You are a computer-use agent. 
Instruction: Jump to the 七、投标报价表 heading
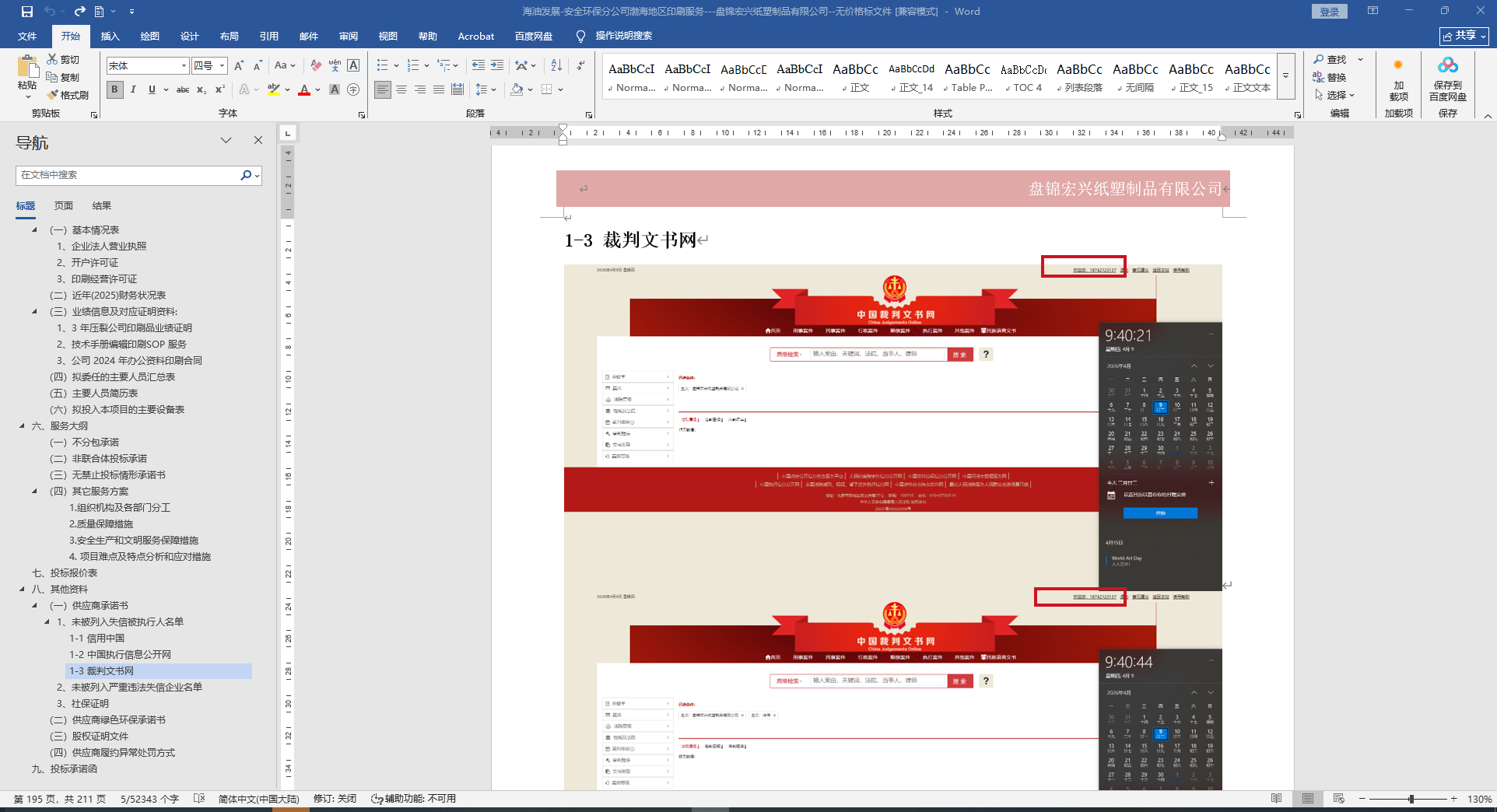point(65,573)
